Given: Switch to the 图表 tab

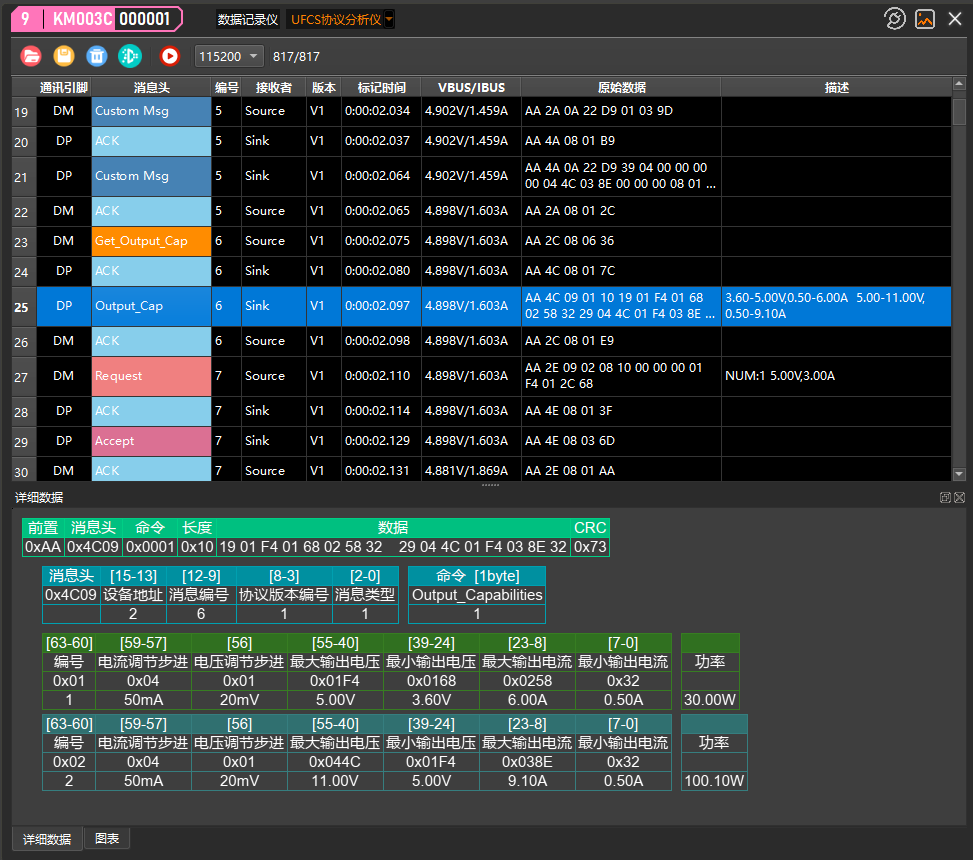Looking at the screenshot, I should pos(106,838).
